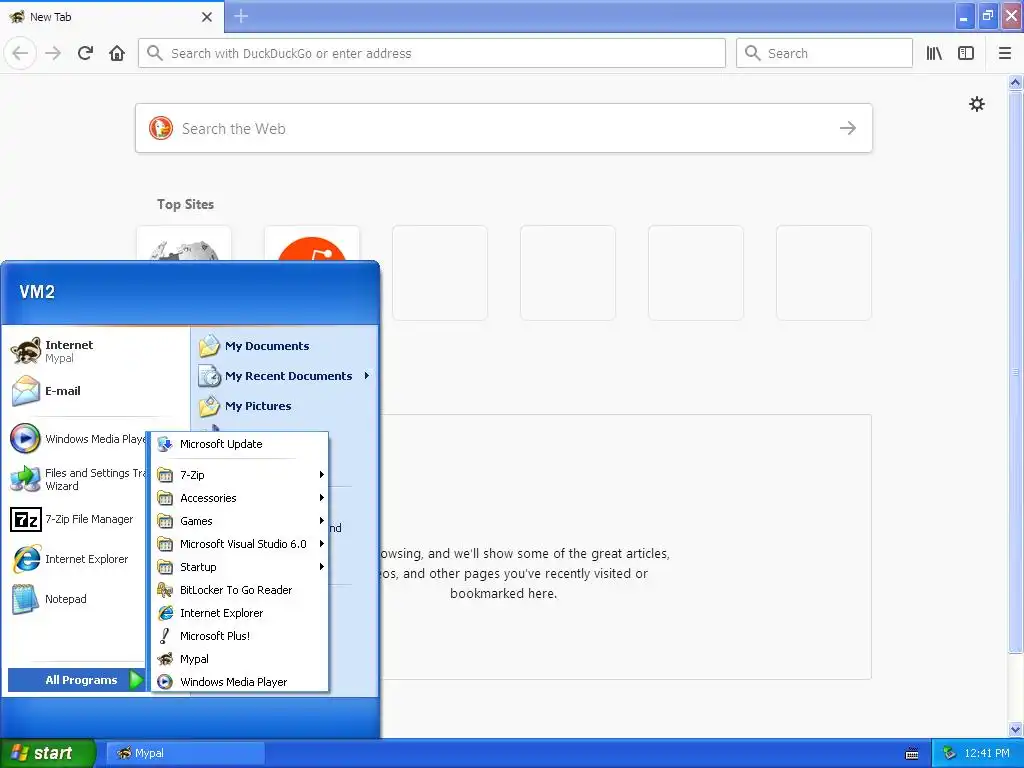1024x768 pixels.
Task: Expand the Accessories submenu
Action: coord(240,498)
